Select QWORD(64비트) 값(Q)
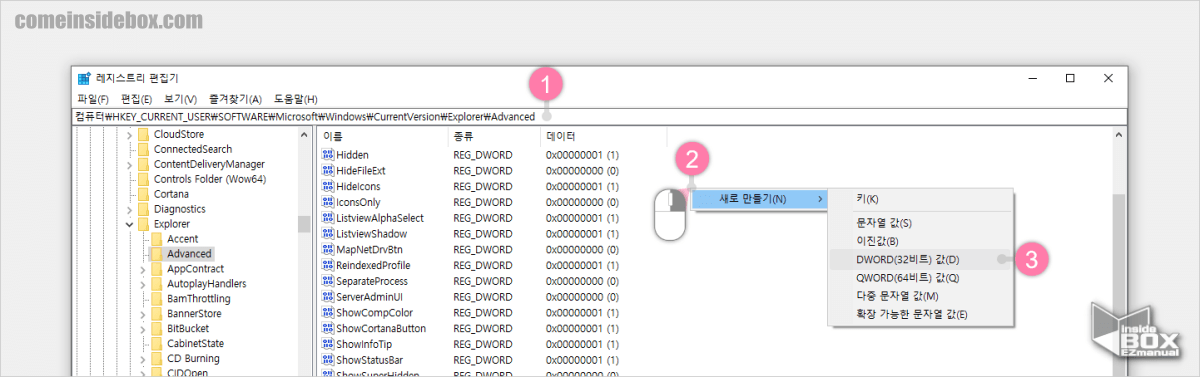1200x377 pixels. point(921,277)
